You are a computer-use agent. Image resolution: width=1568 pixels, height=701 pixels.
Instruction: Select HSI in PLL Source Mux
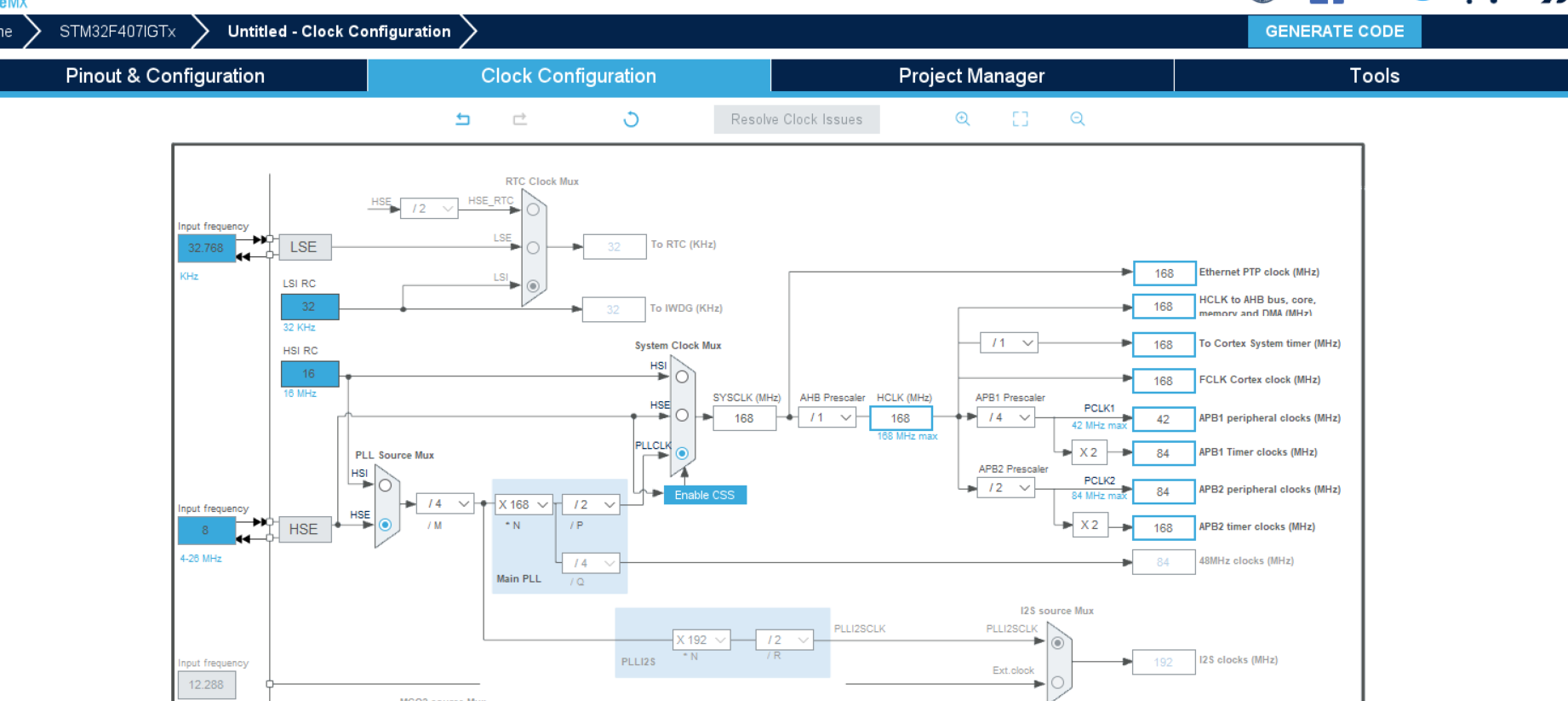tap(386, 486)
